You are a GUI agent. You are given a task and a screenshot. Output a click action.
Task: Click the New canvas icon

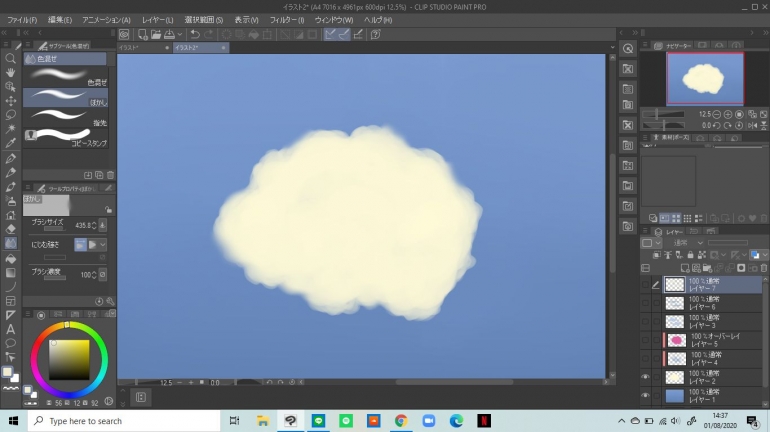(142, 34)
